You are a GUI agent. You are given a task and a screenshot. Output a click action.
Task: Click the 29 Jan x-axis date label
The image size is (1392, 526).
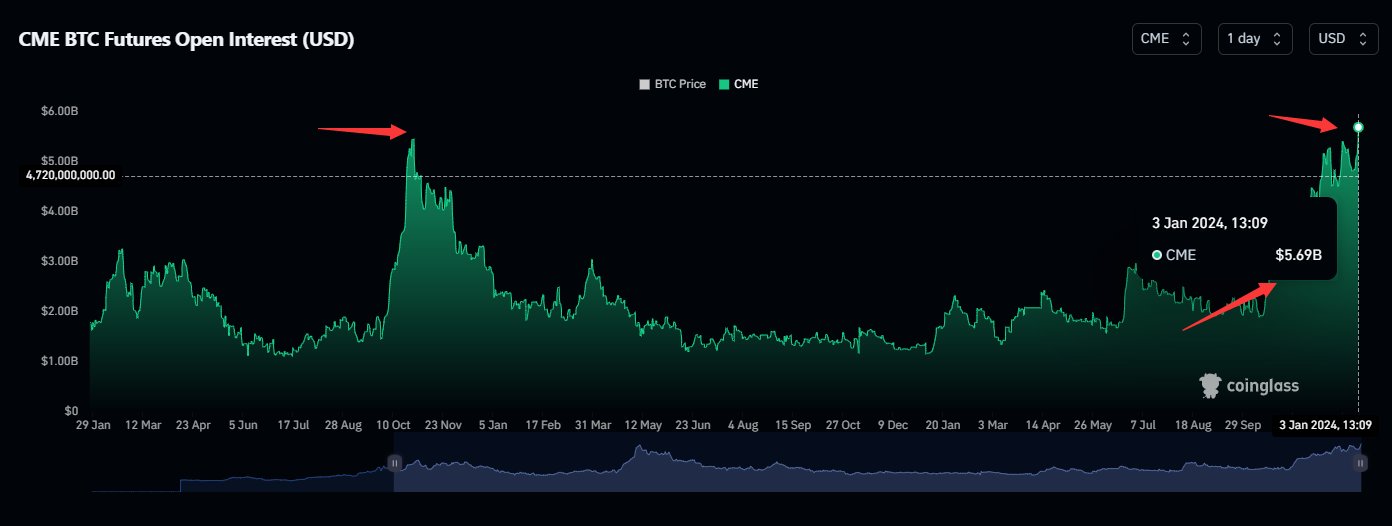[93, 425]
